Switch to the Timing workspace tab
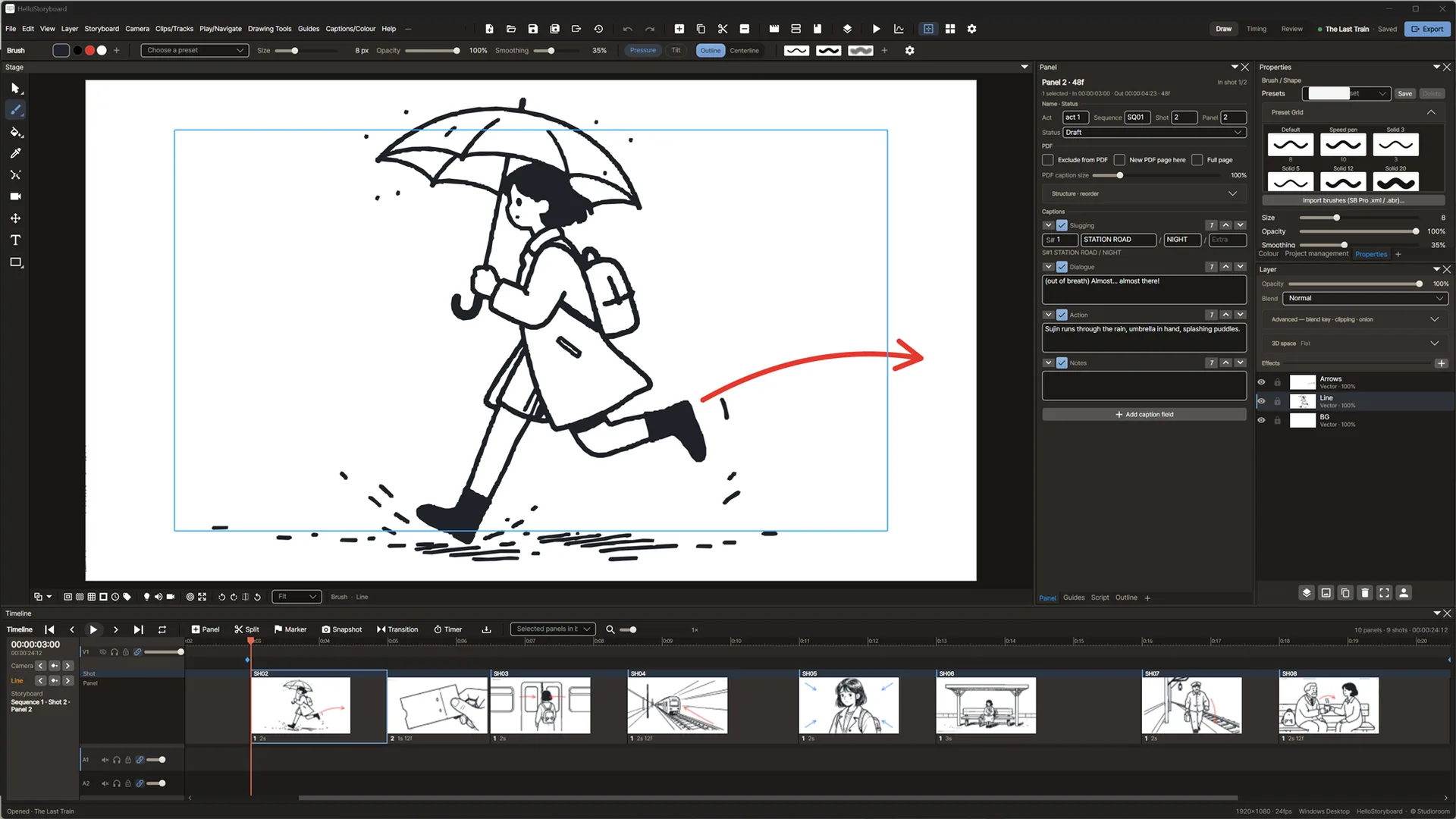 click(1257, 29)
